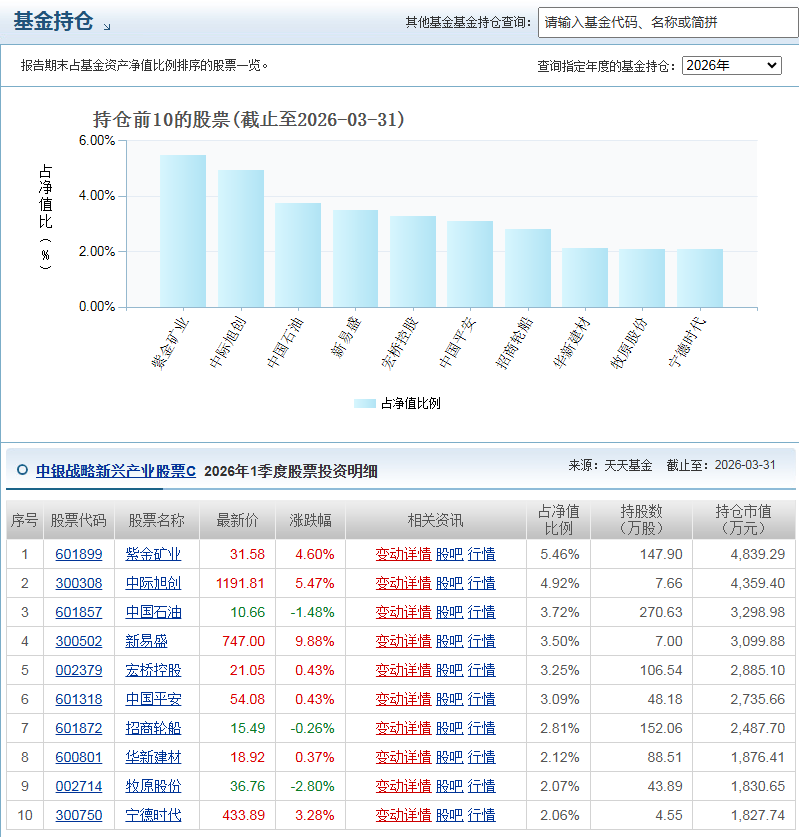Click the circle bullet icon before 中银战略新兴产业股票C
This screenshot has width=799, height=837.
click(22, 470)
